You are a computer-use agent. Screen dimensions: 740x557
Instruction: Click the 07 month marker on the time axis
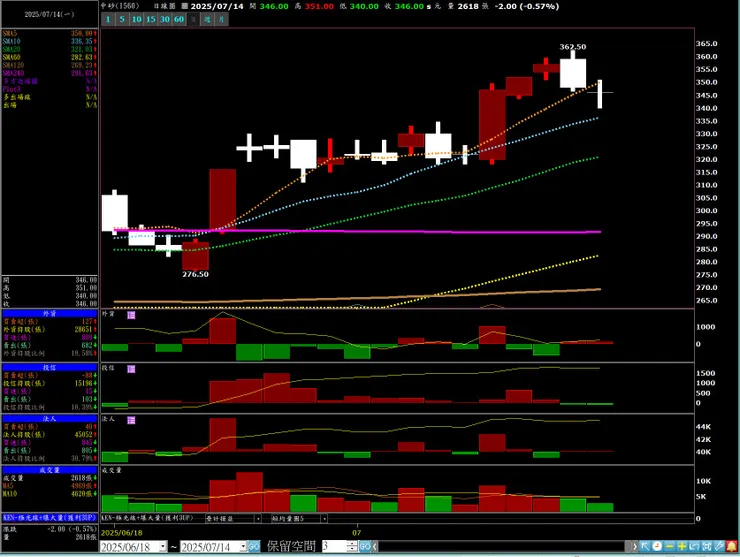[356, 533]
